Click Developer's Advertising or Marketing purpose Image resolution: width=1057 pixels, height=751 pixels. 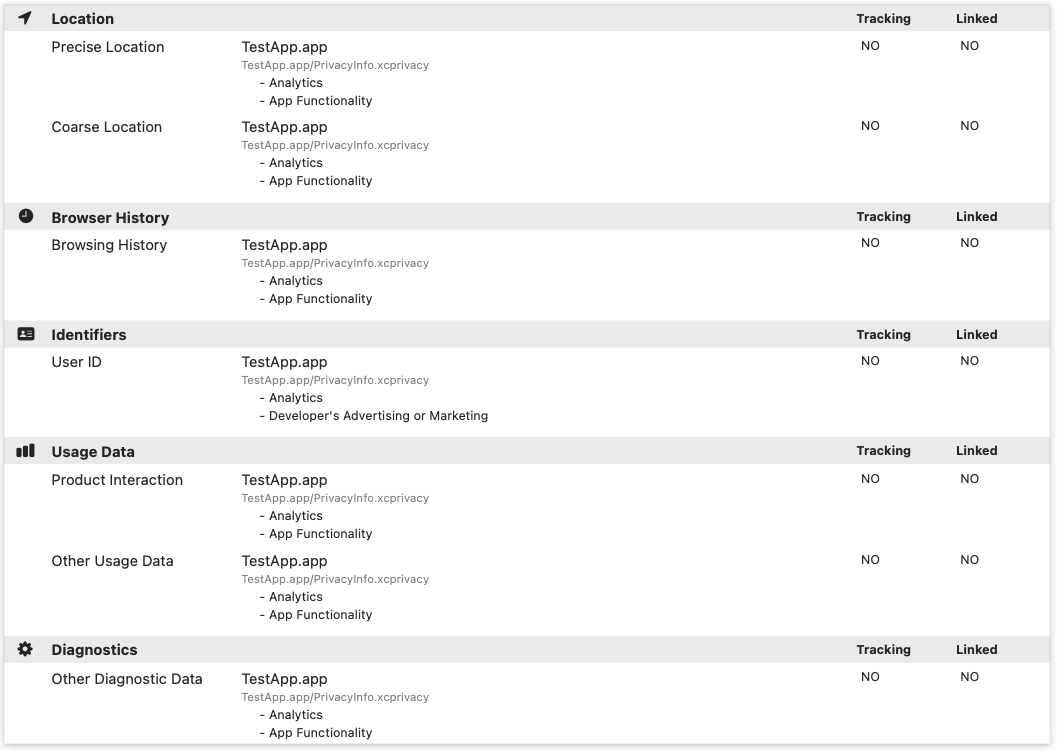click(x=378, y=416)
